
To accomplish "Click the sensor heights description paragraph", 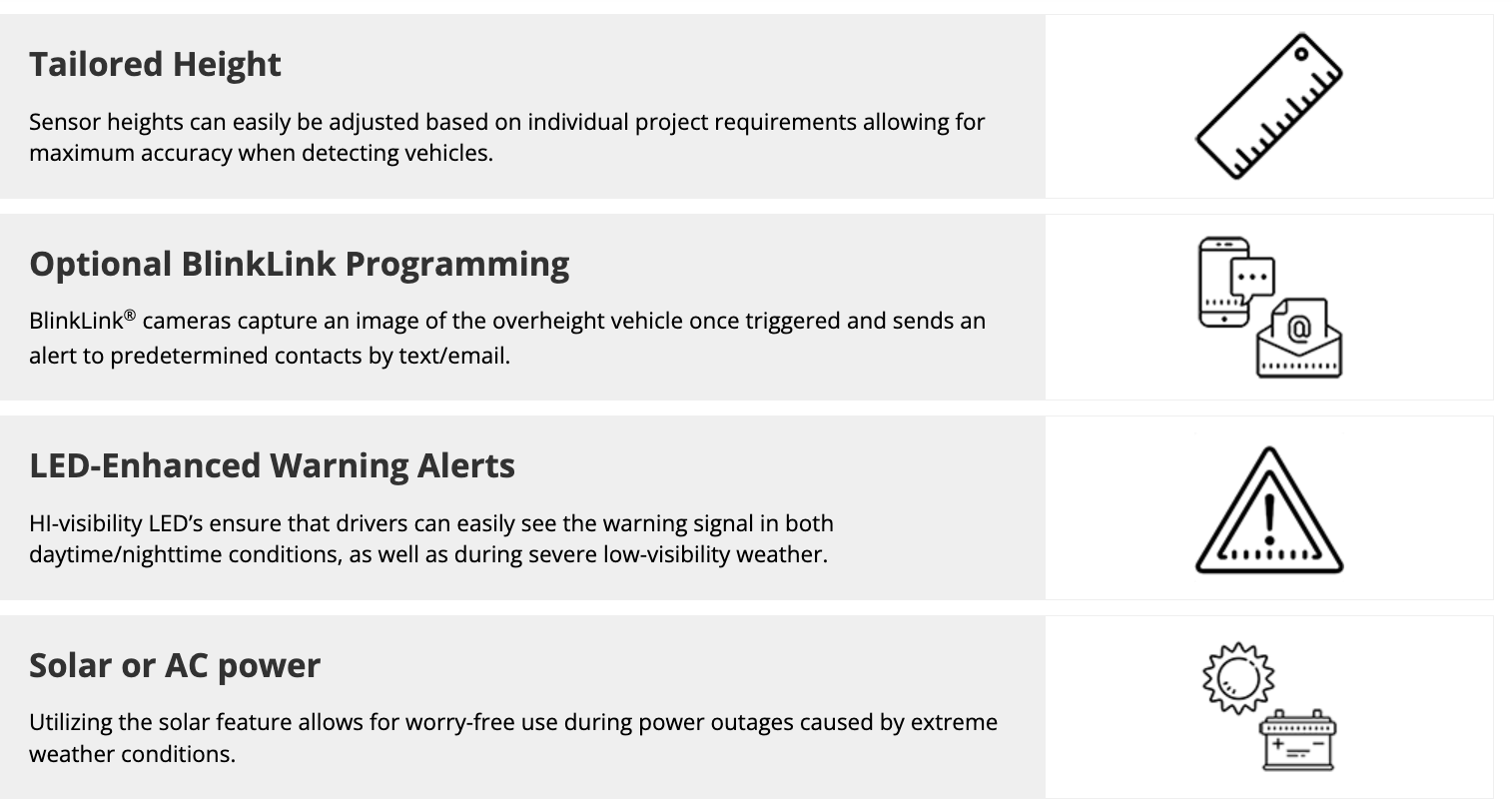I will coord(506,138).
